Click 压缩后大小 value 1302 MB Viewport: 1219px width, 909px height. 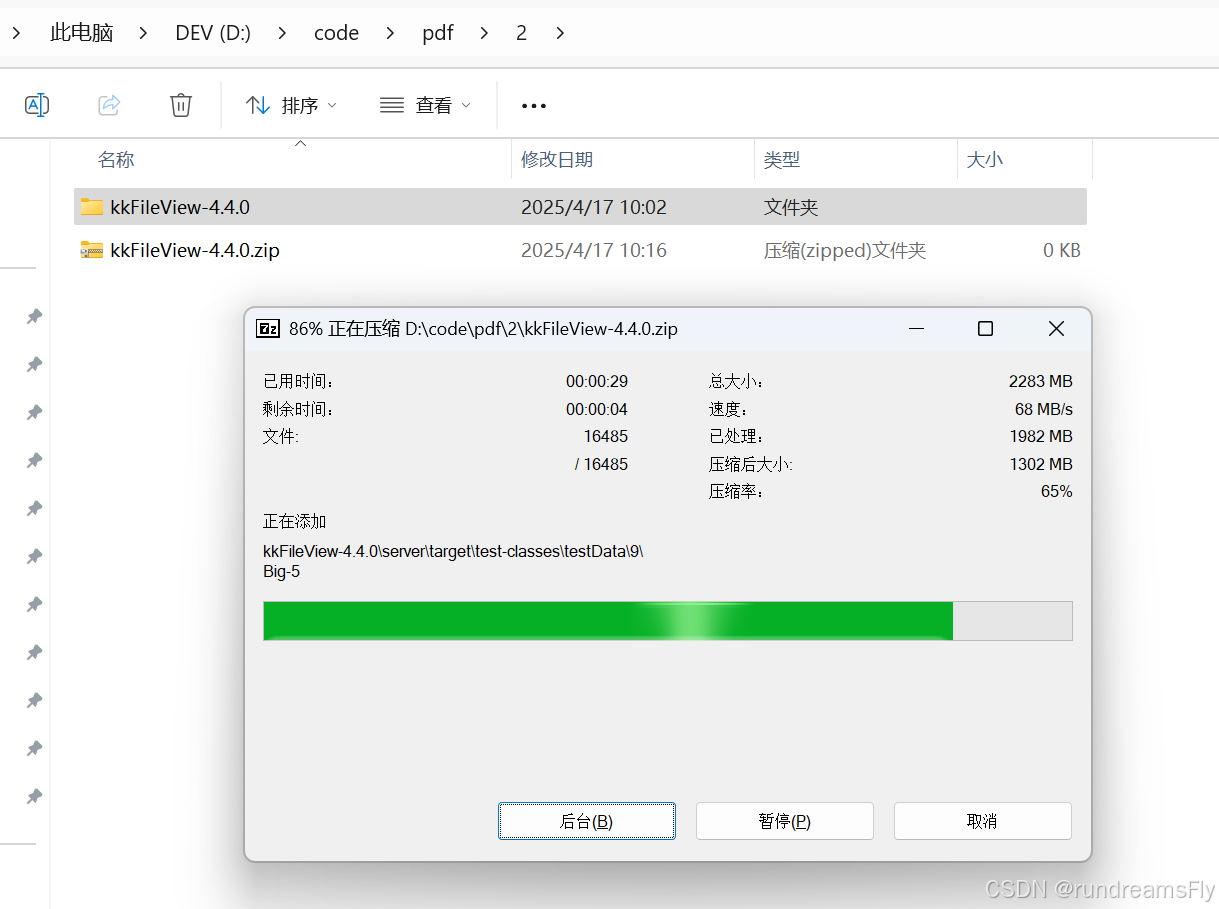pyautogui.click(x=1041, y=464)
